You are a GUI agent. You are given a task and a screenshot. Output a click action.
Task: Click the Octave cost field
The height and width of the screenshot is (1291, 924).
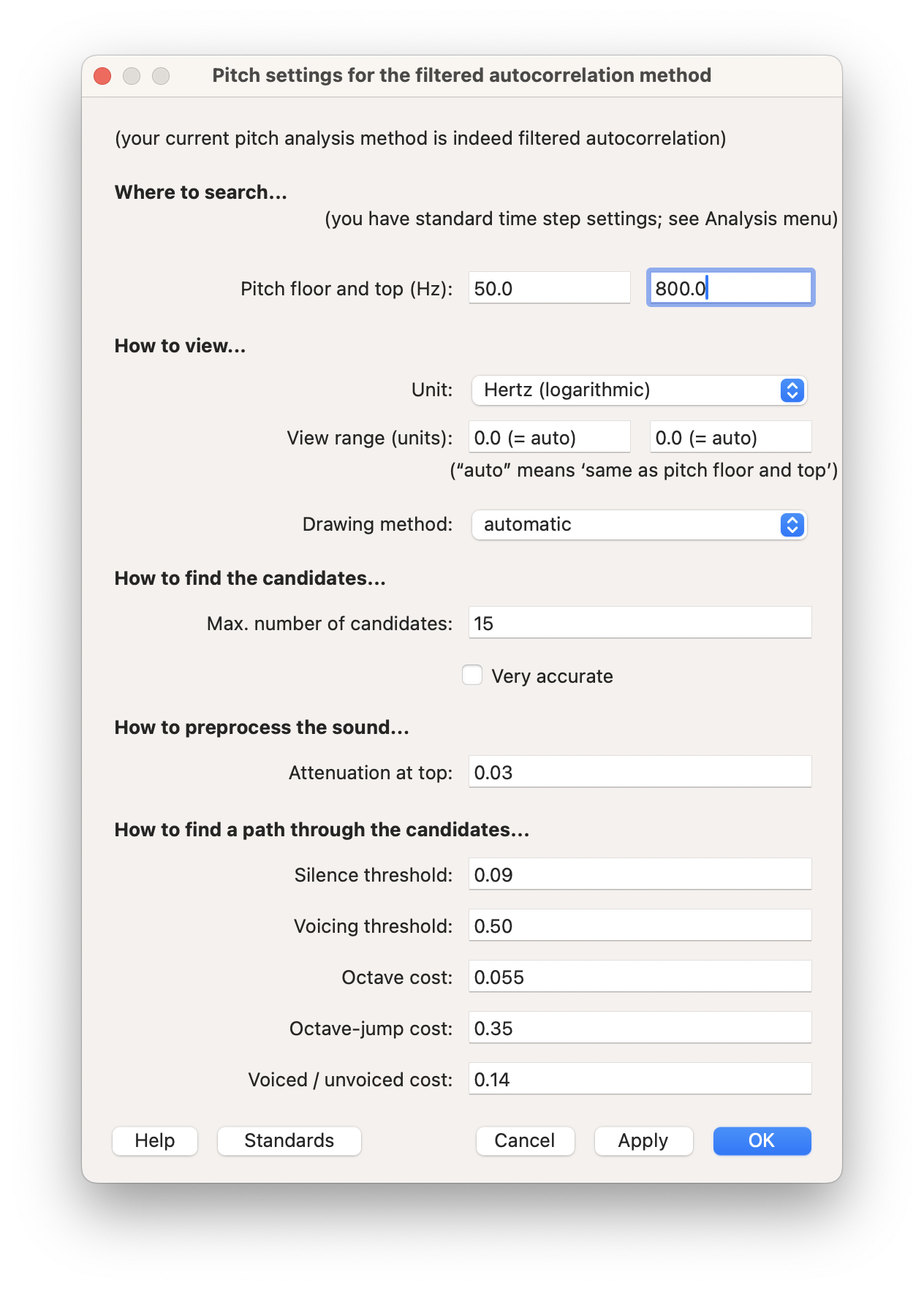(640, 977)
